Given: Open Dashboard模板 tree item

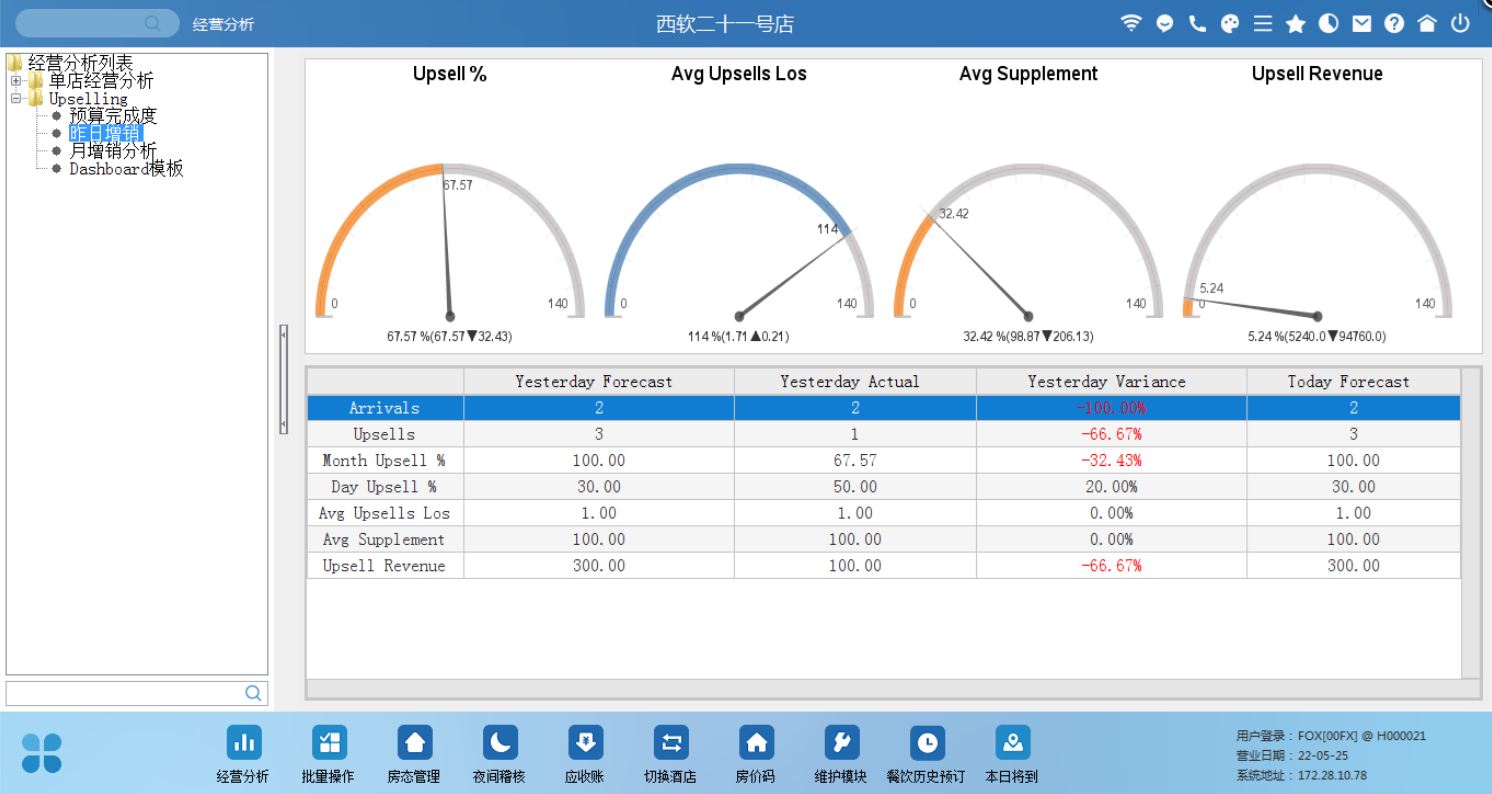Looking at the screenshot, I should pyautogui.click(x=126, y=169).
